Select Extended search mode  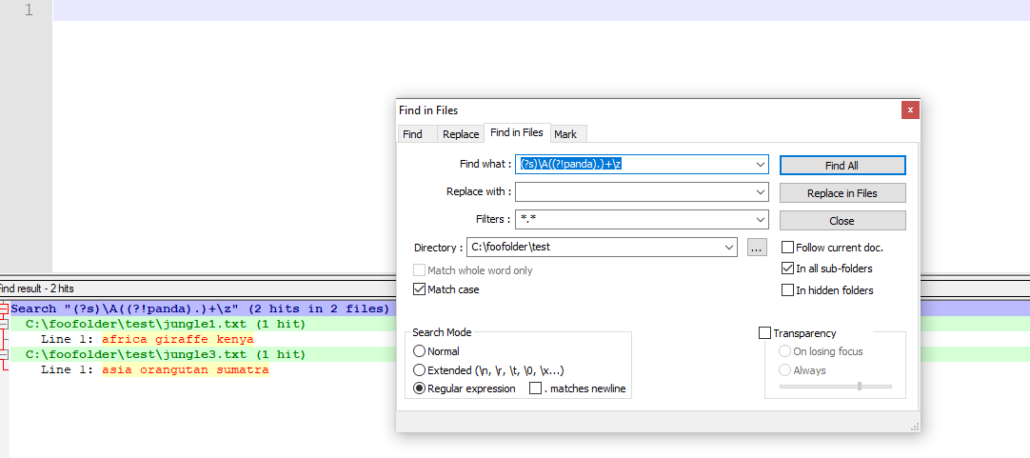coord(420,369)
